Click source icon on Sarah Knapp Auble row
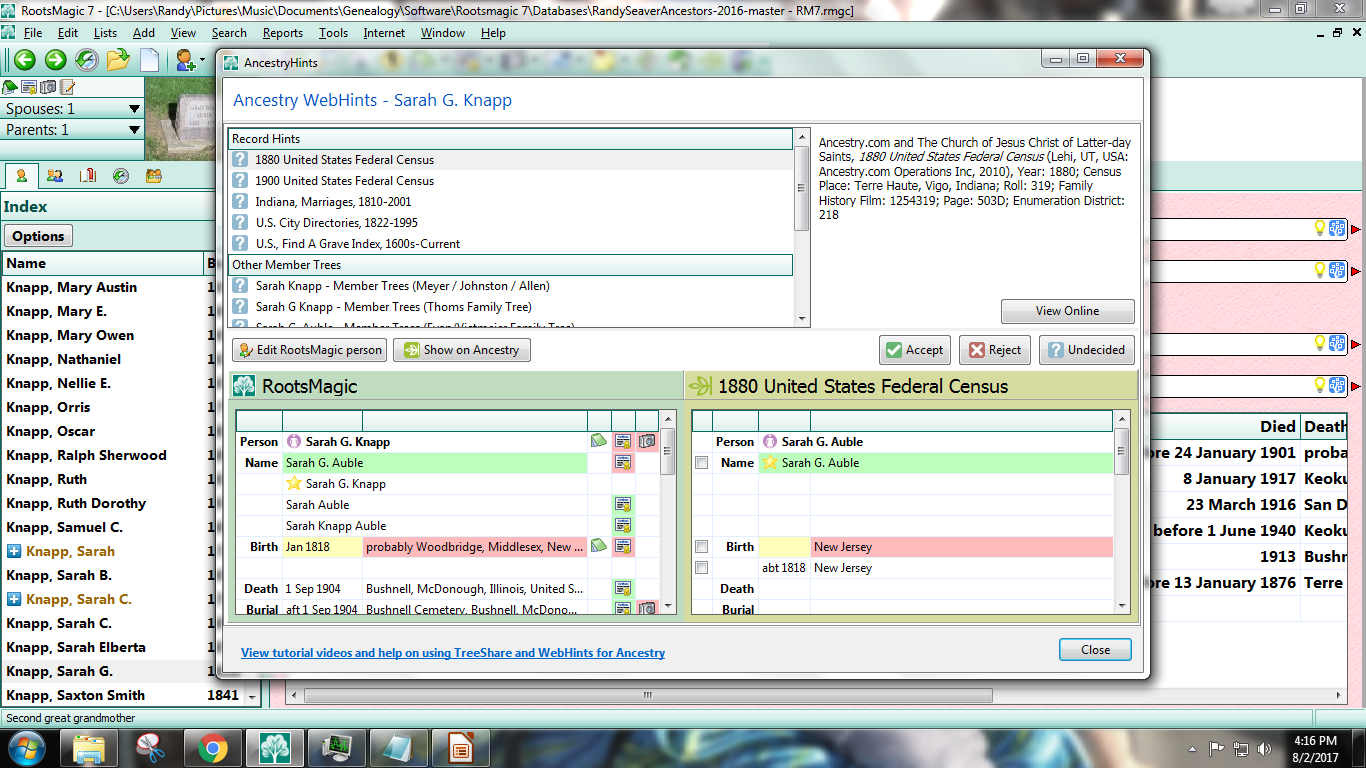This screenshot has width=1366, height=768. (623, 526)
